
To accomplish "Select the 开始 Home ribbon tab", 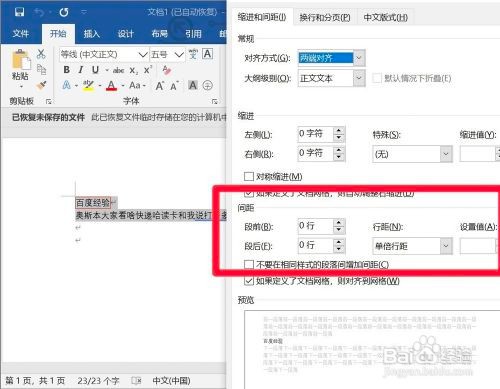I will (58, 34).
